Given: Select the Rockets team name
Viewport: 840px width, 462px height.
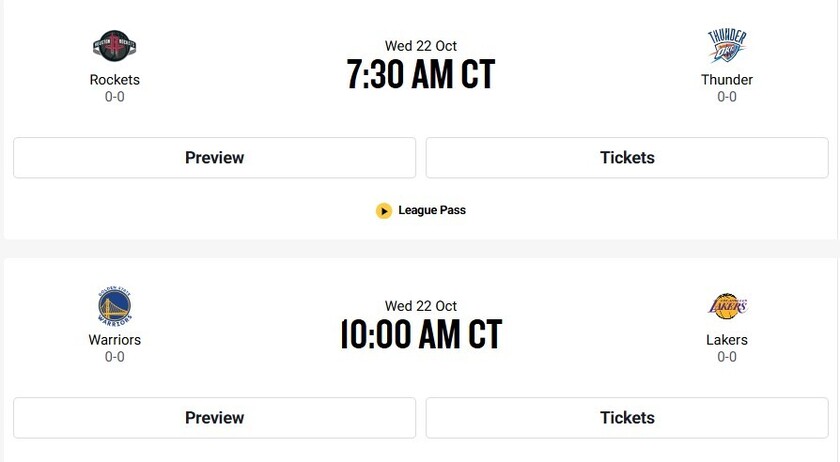Looking at the screenshot, I should [x=114, y=80].
